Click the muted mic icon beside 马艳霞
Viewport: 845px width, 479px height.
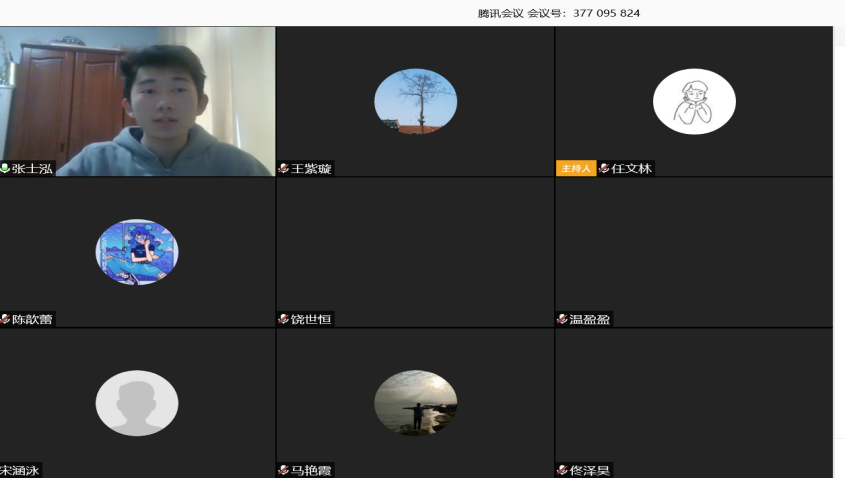click(284, 470)
